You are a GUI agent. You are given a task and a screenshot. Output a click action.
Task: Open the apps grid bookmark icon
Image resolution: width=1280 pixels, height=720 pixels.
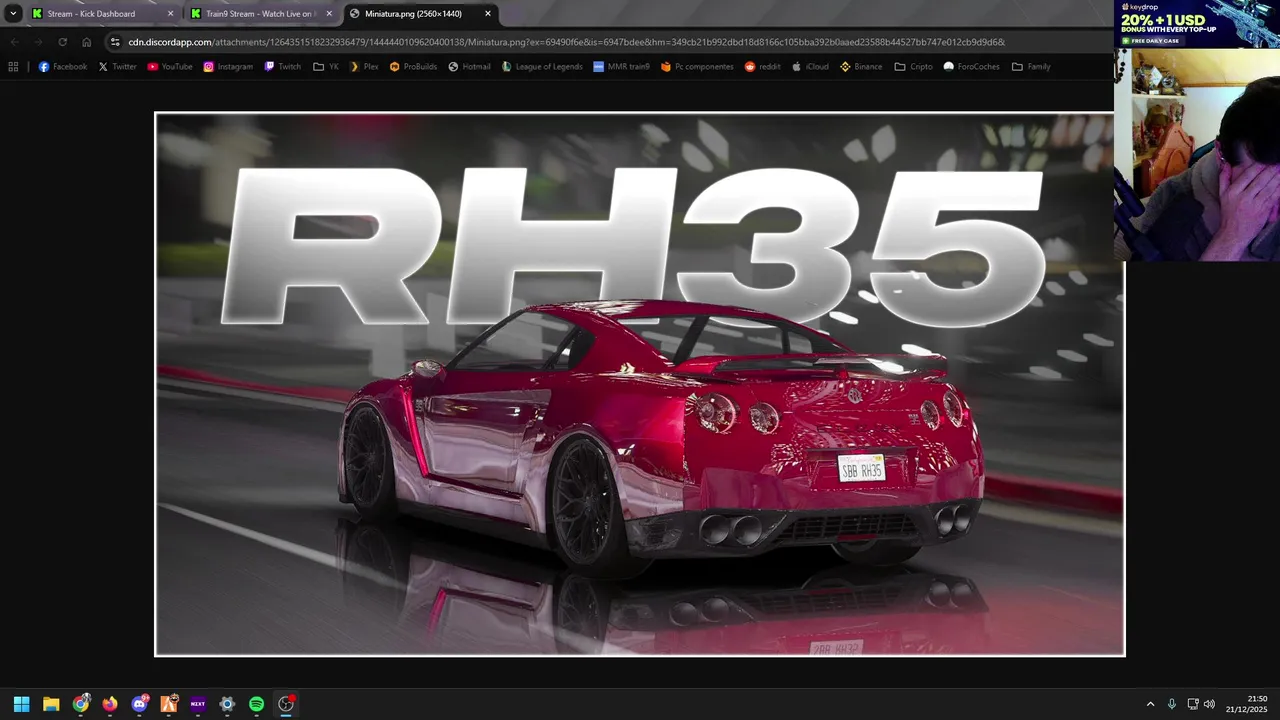(x=13, y=67)
